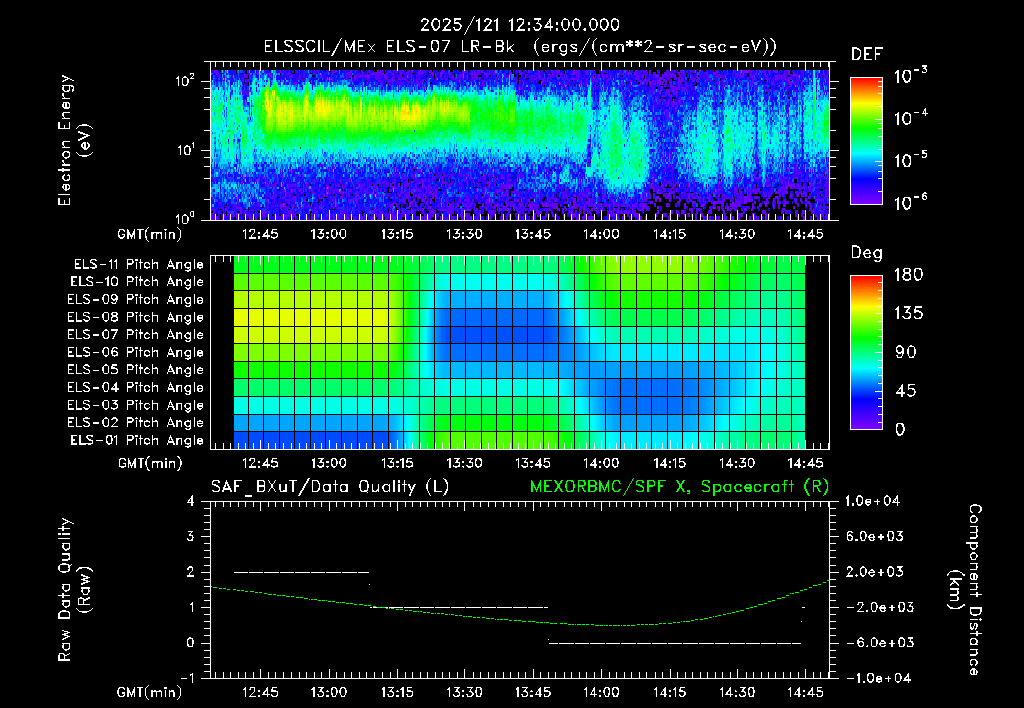
Task: Select the ELSSCIL/MEx ELS-07 LR-Bk panel title
Action: (x=520, y=47)
